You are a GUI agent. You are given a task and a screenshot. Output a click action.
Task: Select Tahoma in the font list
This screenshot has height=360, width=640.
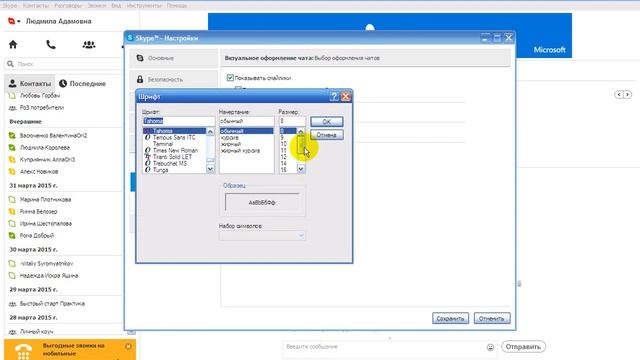point(174,131)
